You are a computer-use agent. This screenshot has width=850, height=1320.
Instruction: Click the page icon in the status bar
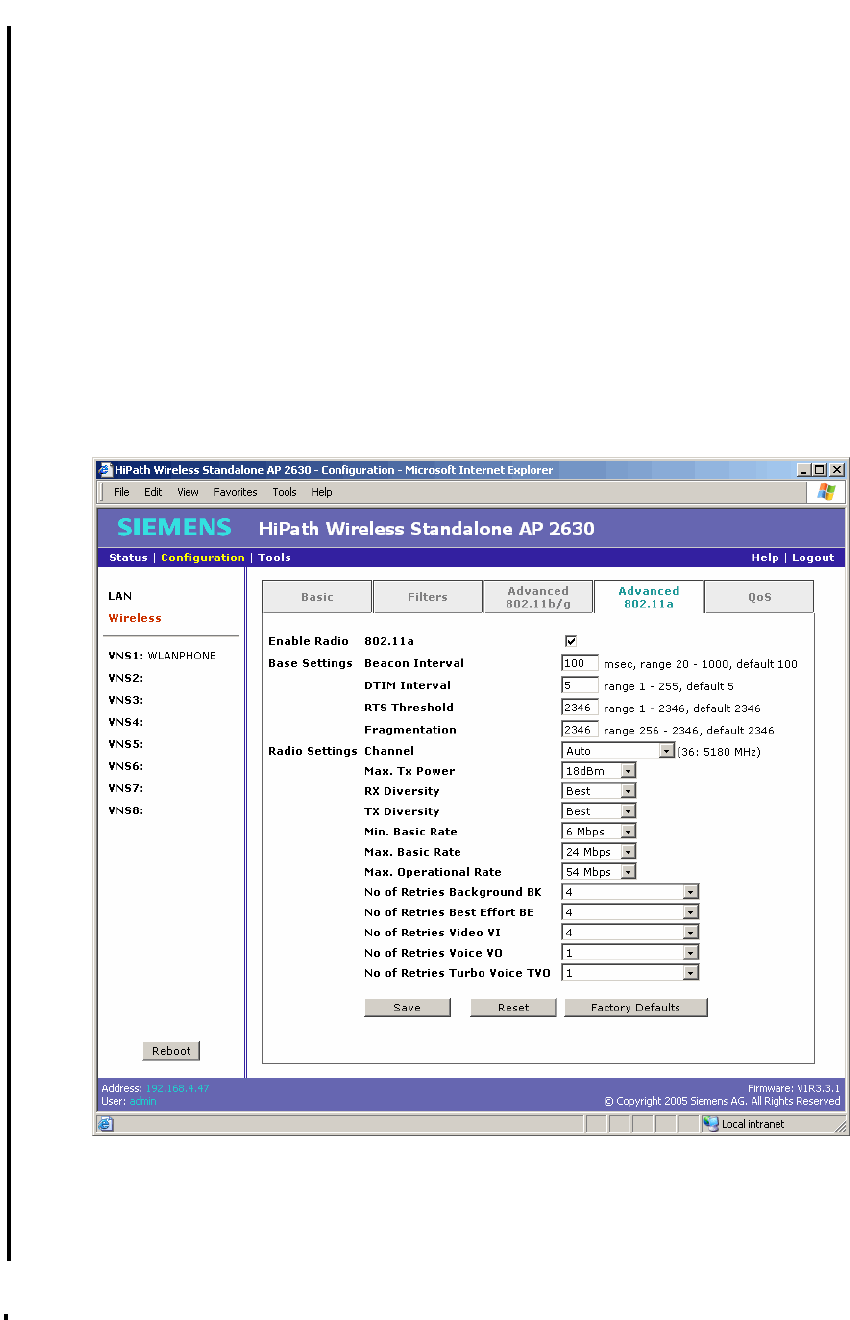(106, 1124)
